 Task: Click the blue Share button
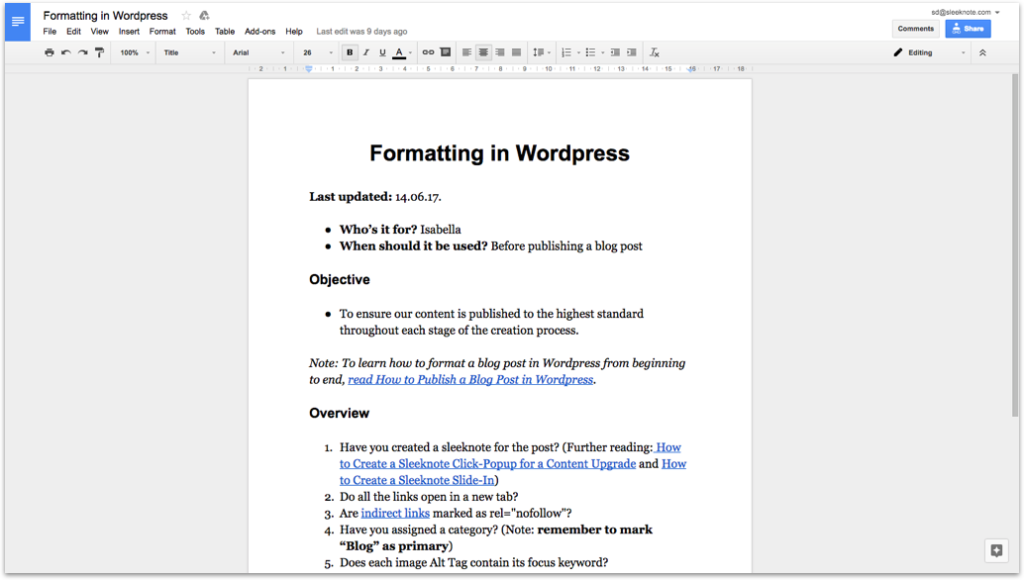[x=968, y=29]
